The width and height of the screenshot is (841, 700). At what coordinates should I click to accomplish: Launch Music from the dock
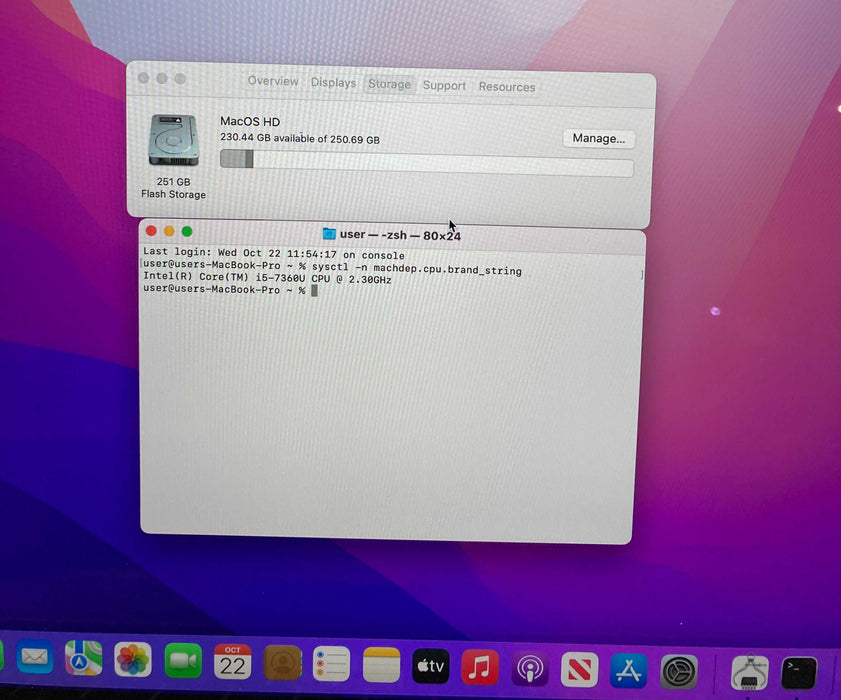(x=481, y=667)
